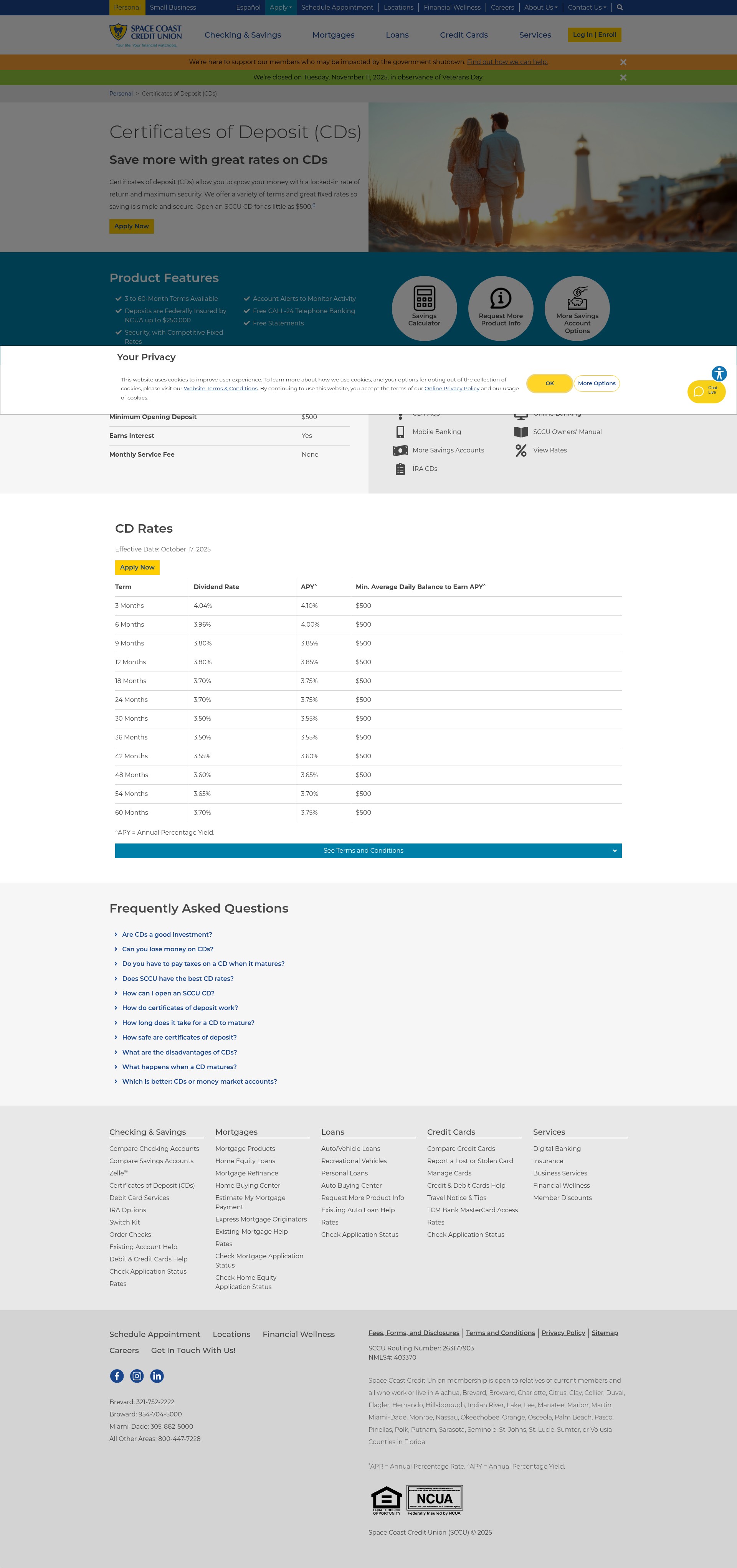Open Fees, Forms, and Disclosures link
Viewport: 737px width, 1568px height.
[x=413, y=1332]
